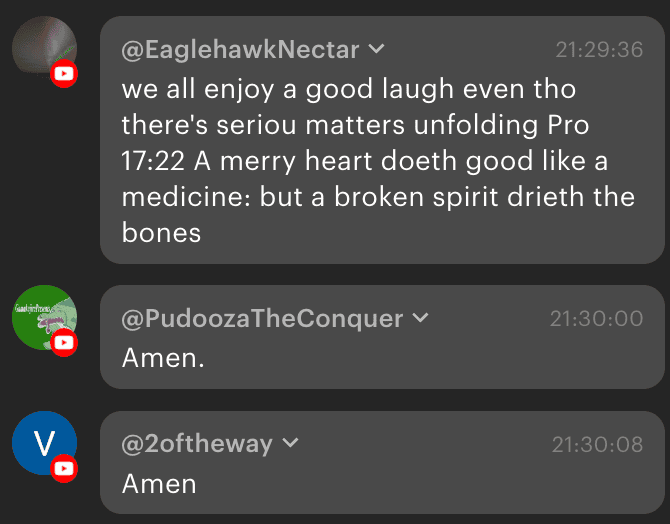Image resolution: width=670 pixels, height=524 pixels.
Task: Expand the chevron beside @PudoozaTheConquer
Action: (420, 318)
